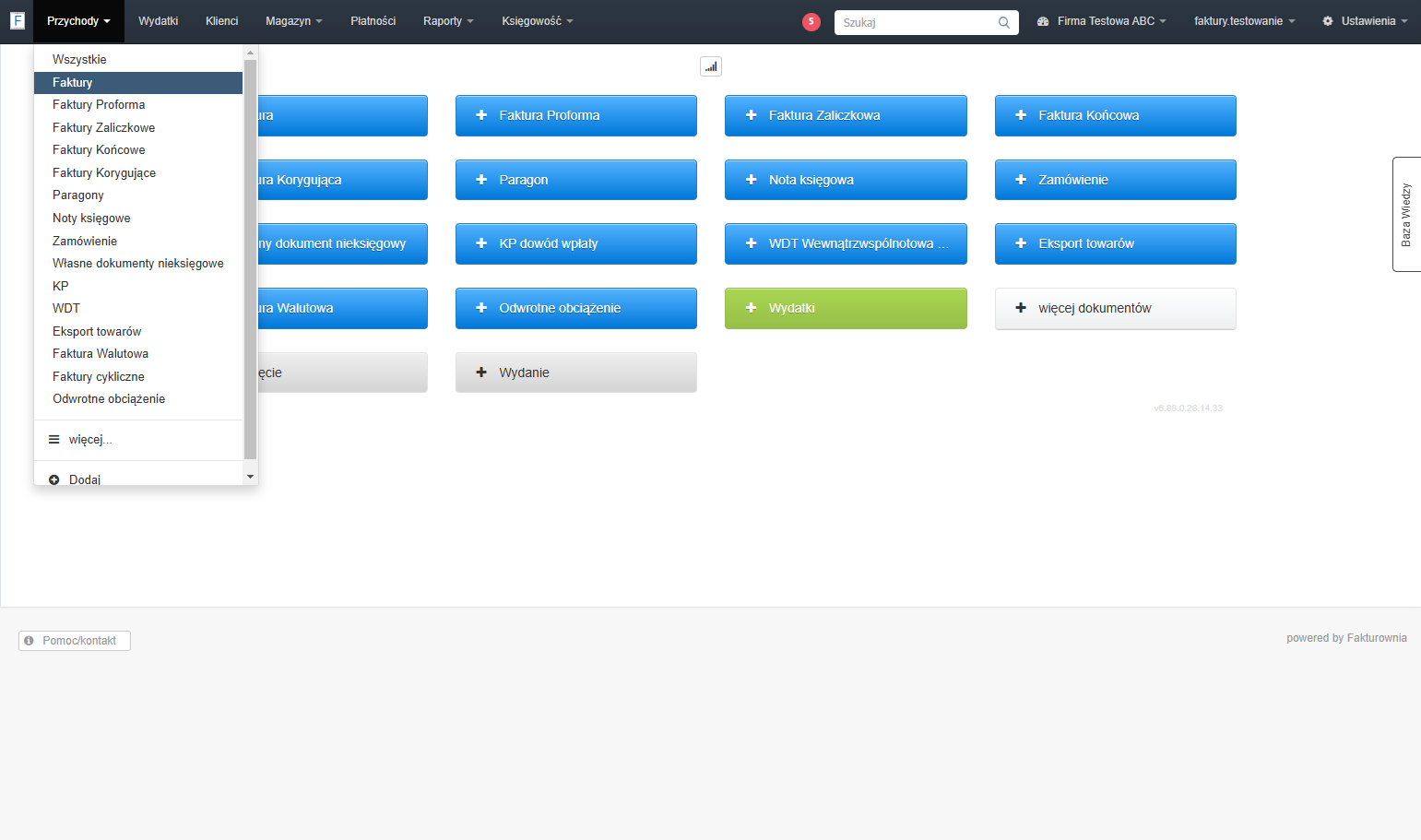Click the scrollbar up arrow in menu
This screenshot has height=840, width=1421.
pos(250,53)
